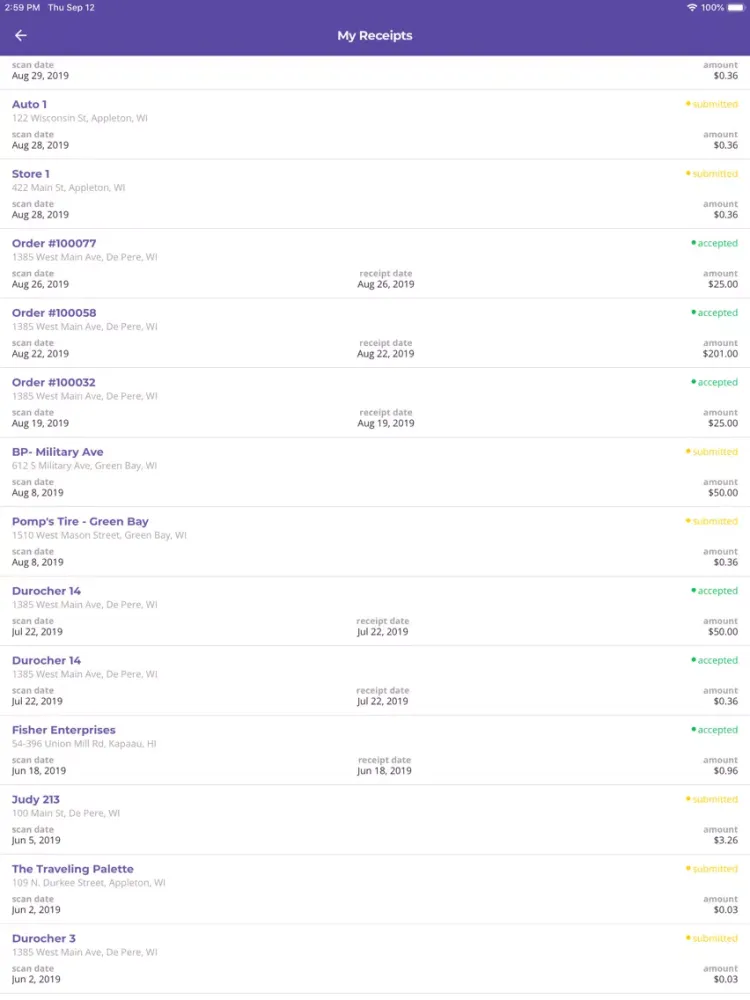
Task: Open The Traveling Palette receipt
Action: (375, 889)
